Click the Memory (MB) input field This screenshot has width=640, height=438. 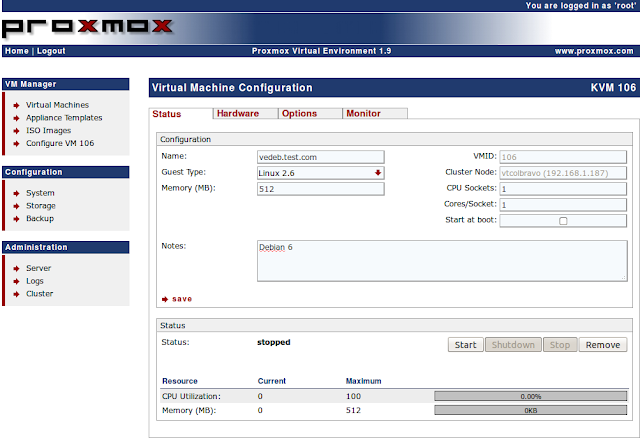tap(321, 189)
